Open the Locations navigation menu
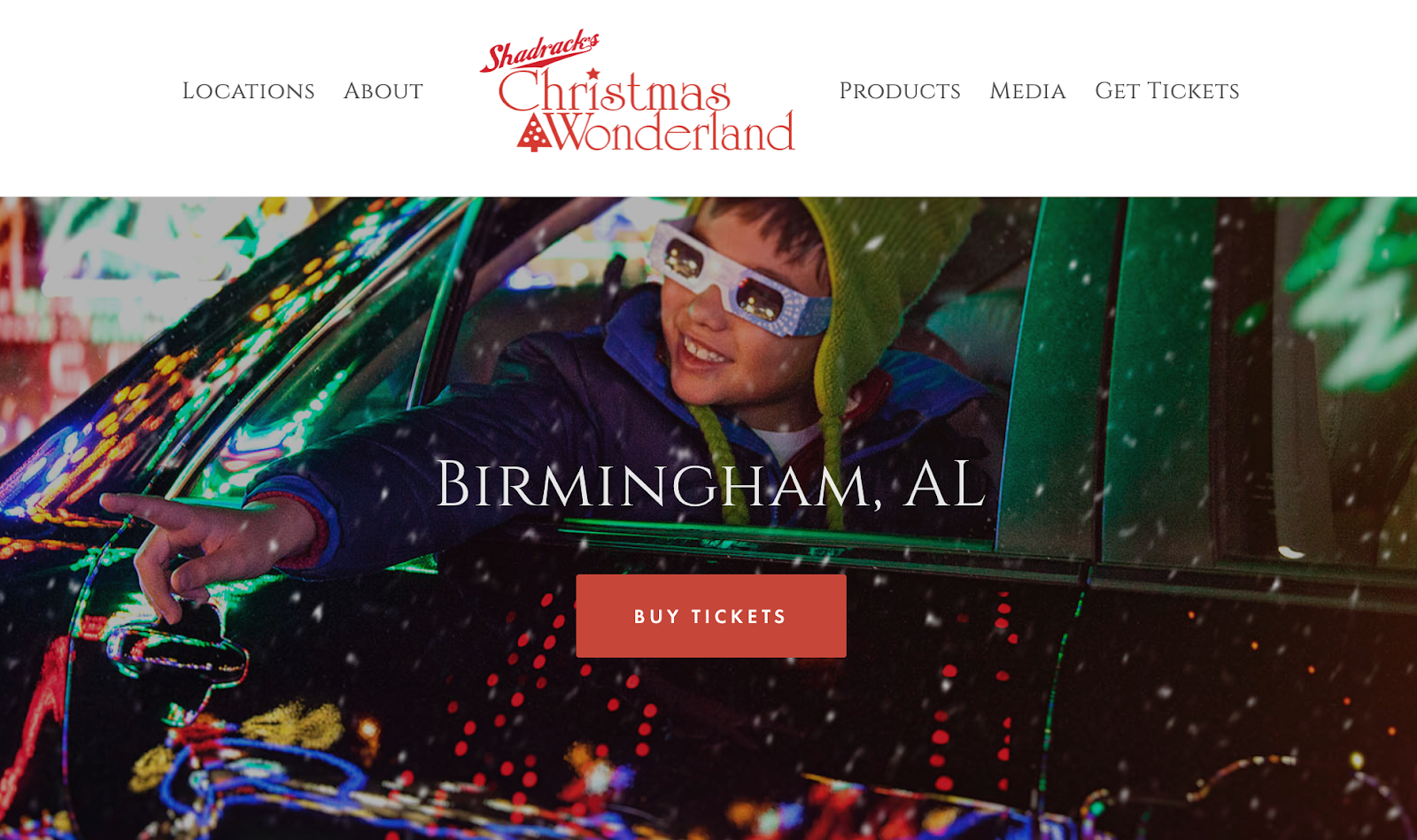The width and height of the screenshot is (1417, 840). (x=248, y=91)
